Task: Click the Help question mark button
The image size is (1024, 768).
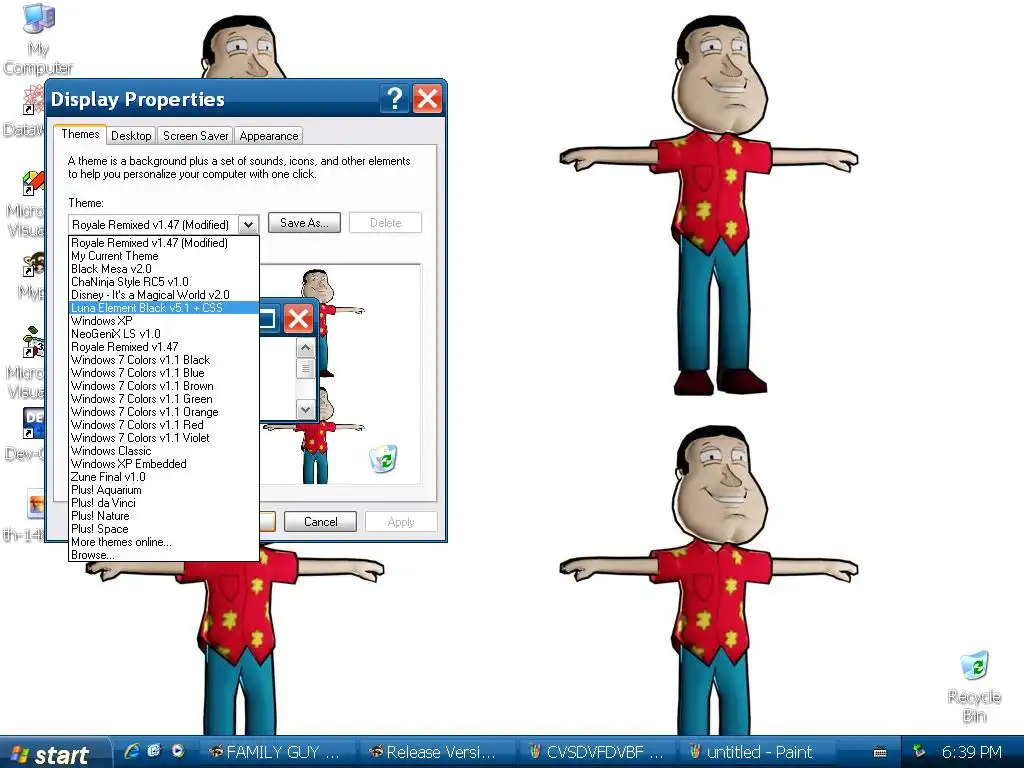Action: pyautogui.click(x=394, y=99)
